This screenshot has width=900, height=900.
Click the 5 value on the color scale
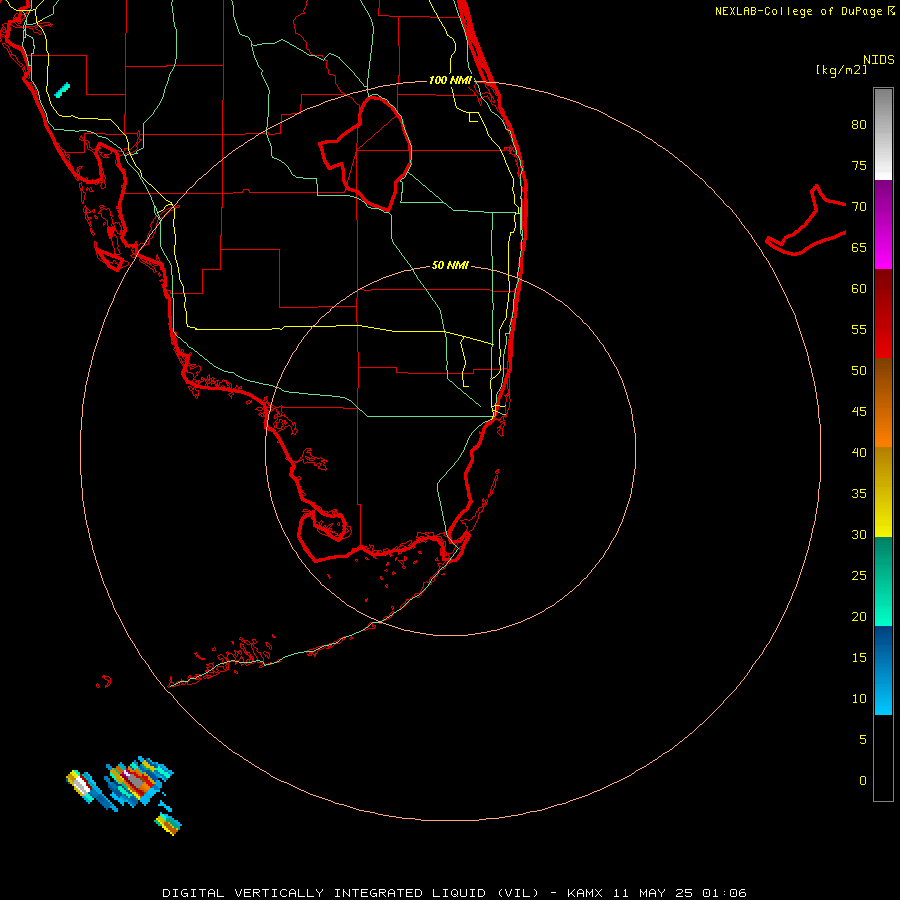(863, 740)
